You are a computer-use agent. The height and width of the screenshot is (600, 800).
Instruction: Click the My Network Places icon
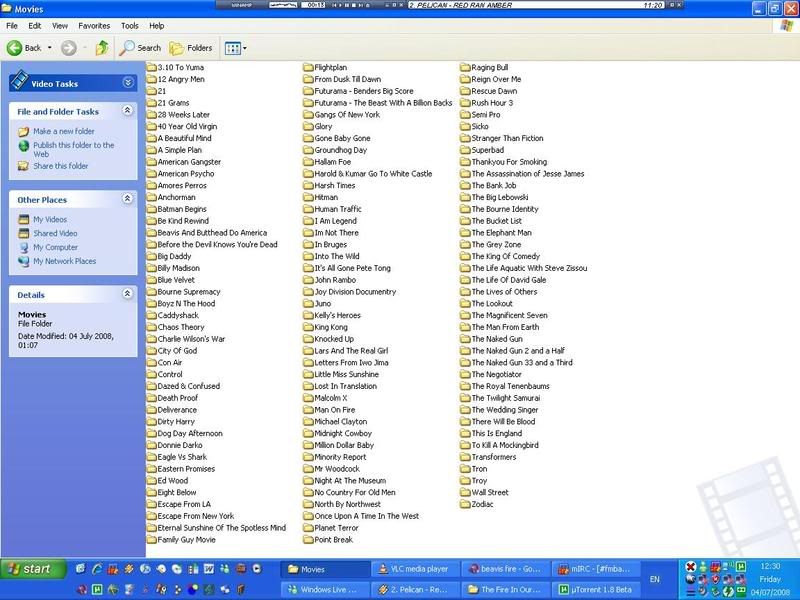(23, 261)
